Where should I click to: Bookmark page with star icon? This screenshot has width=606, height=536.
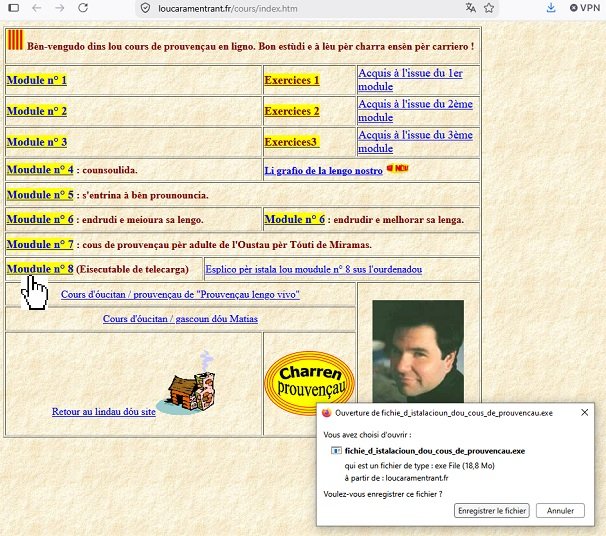coord(489,8)
